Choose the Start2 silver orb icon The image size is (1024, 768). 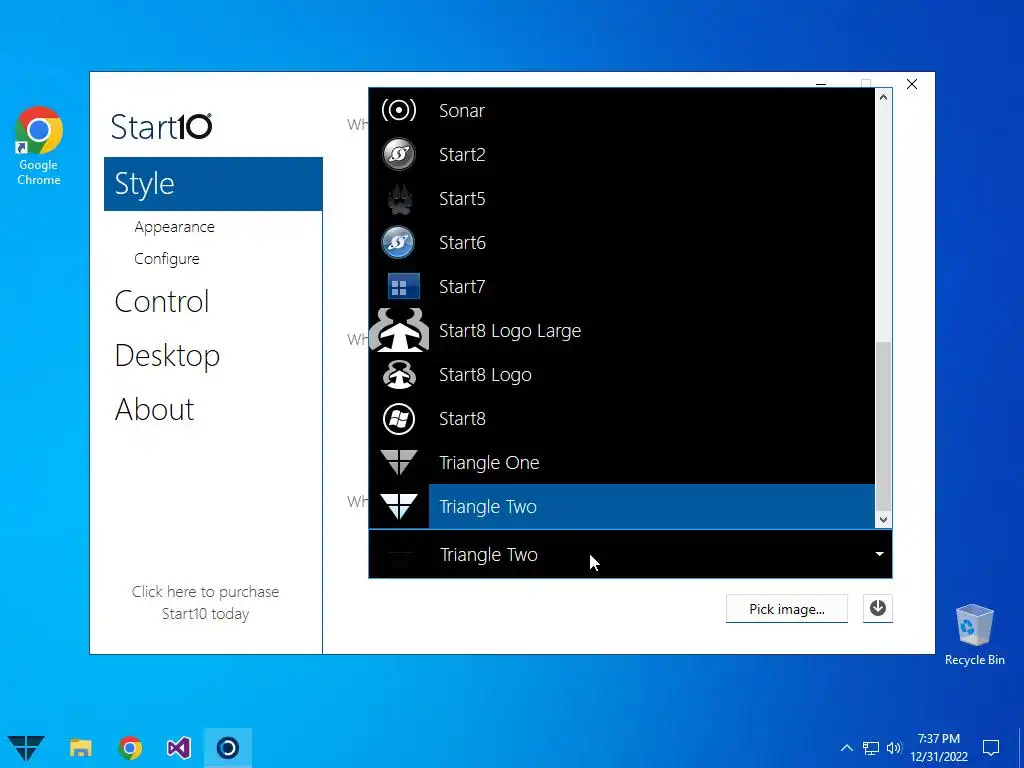click(x=398, y=154)
